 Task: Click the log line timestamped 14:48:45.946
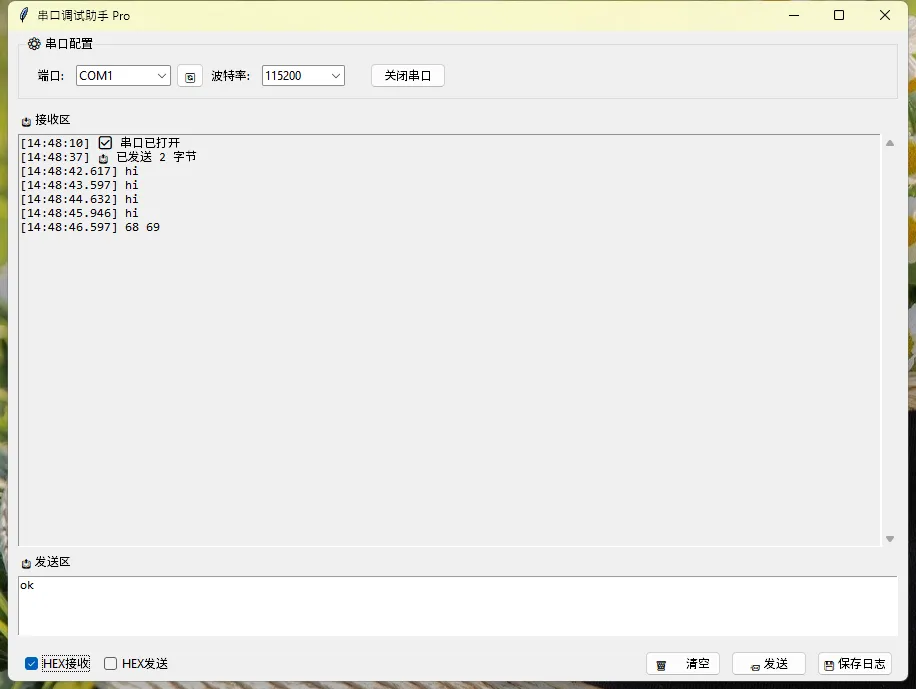click(x=79, y=213)
